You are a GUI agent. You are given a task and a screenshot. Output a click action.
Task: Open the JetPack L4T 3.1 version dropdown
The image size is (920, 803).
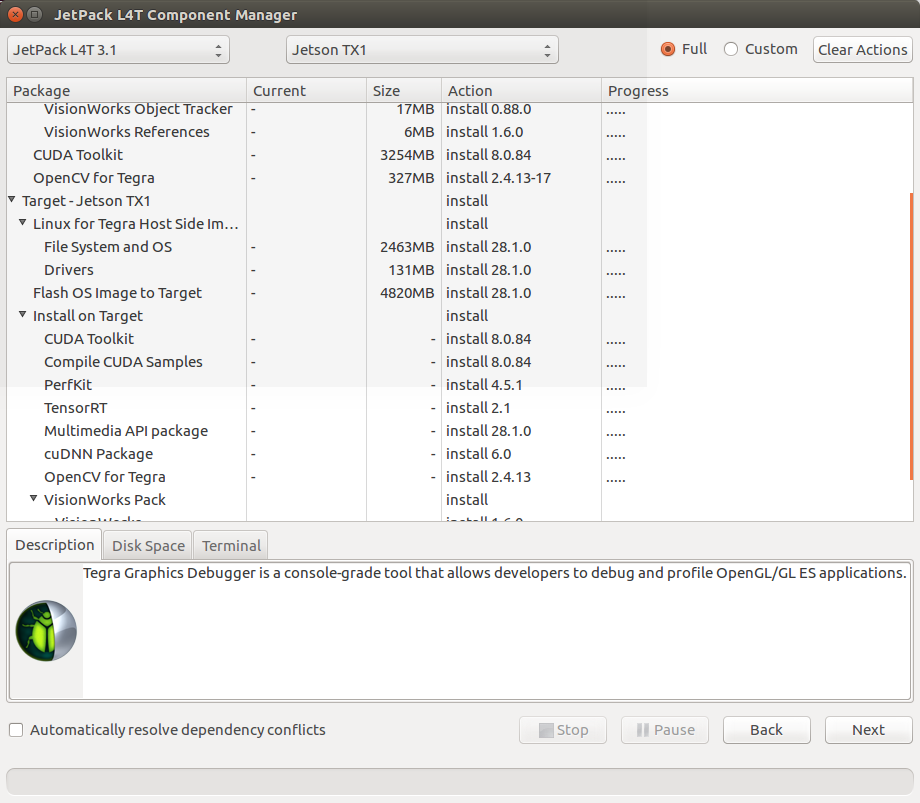tap(118, 50)
